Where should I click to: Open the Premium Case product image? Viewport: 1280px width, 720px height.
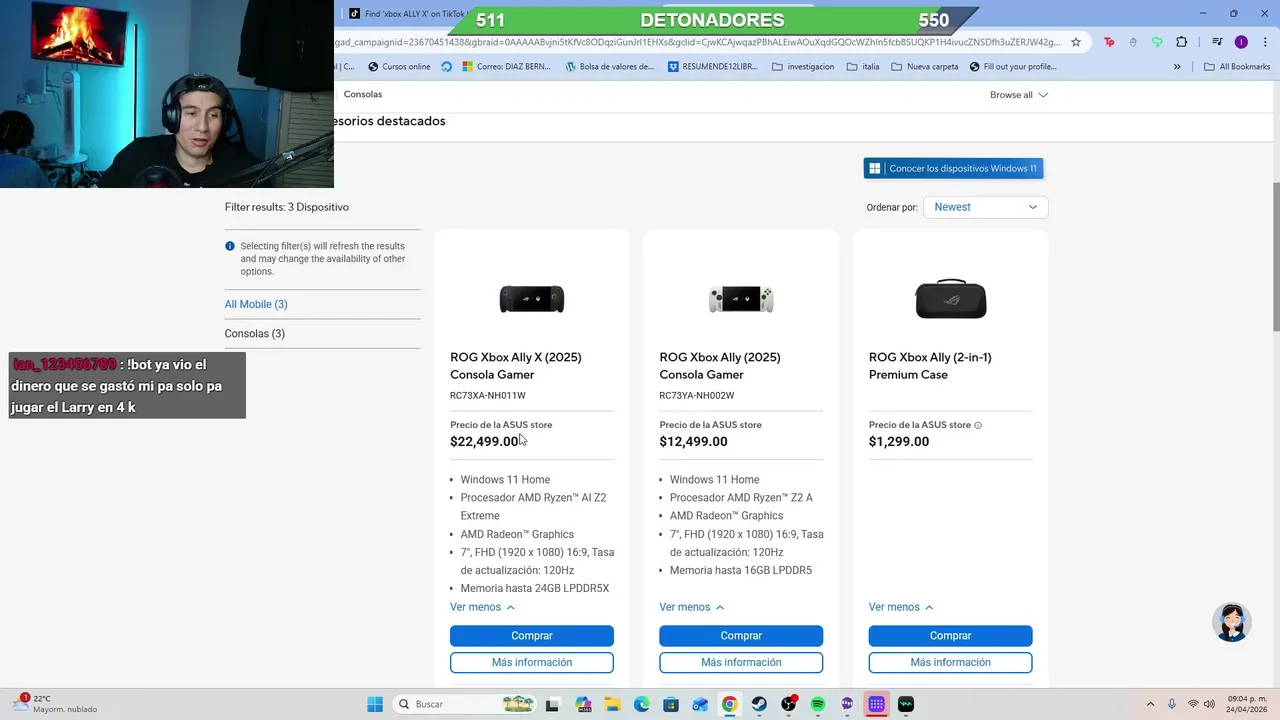pyautogui.click(x=951, y=299)
